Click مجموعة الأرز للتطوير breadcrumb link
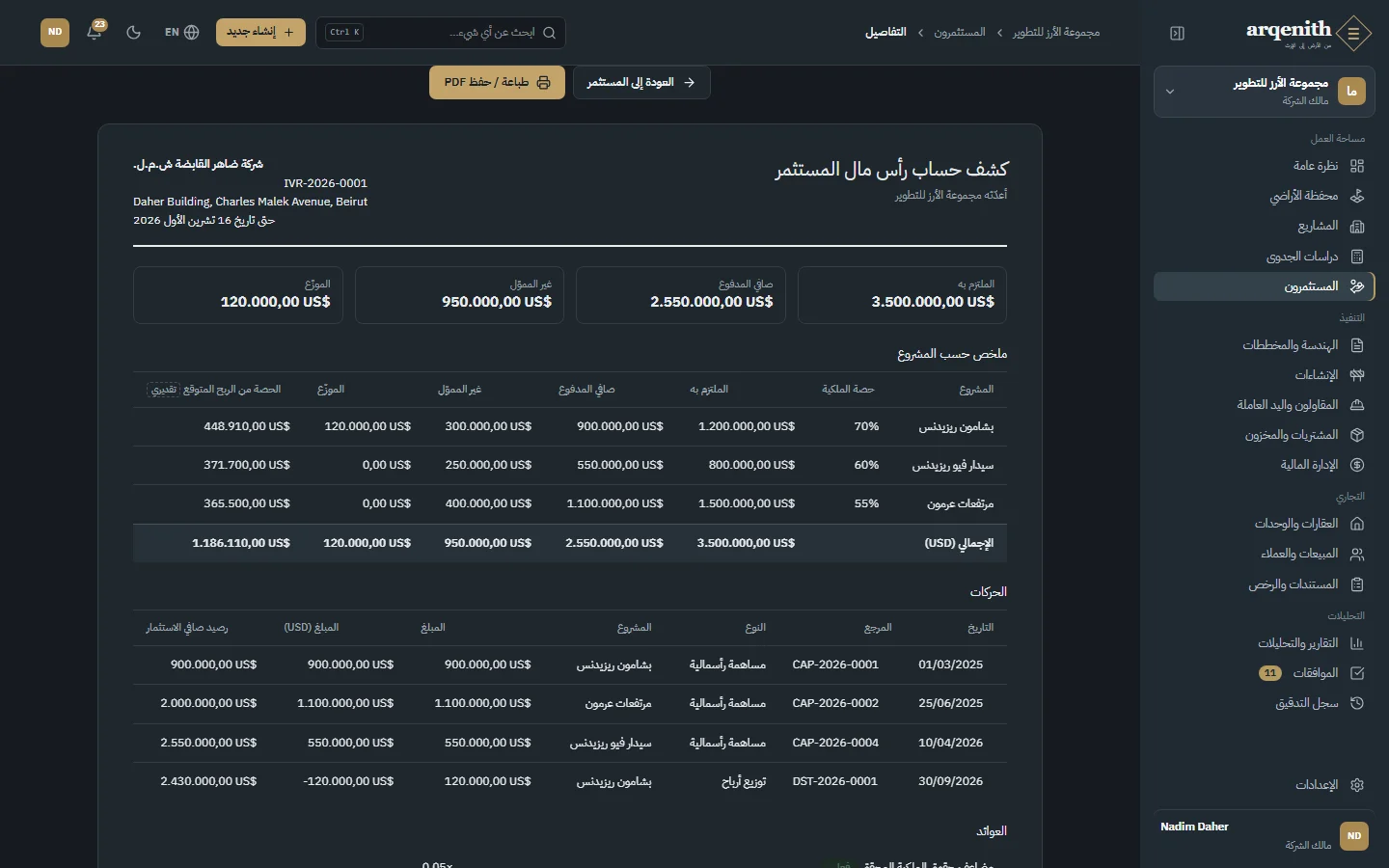The width and height of the screenshot is (1389, 868). 1056,32
